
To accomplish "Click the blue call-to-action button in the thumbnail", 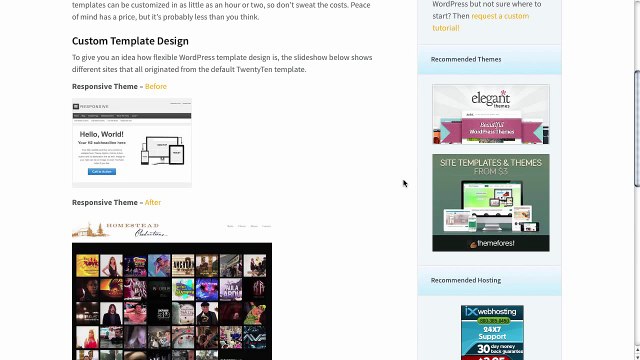I will [x=102, y=171].
